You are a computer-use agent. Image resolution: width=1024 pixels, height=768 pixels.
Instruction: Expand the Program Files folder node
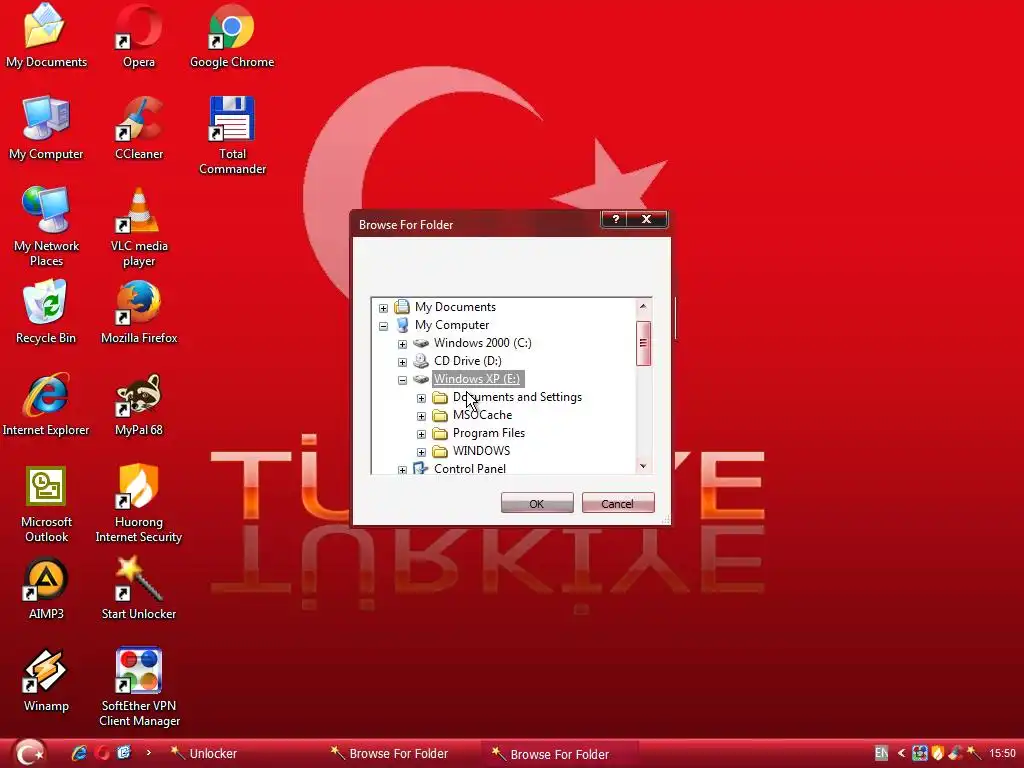[421, 434]
